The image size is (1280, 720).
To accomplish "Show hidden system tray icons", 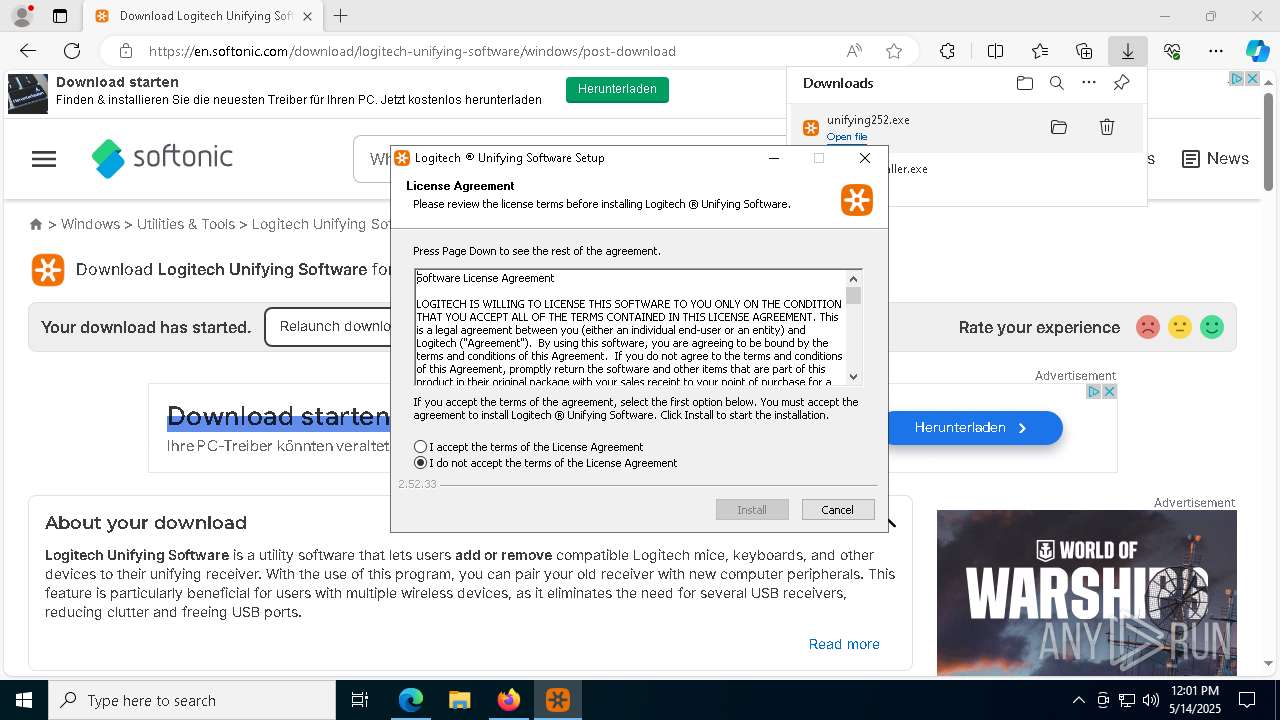I will click(x=1078, y=700).
